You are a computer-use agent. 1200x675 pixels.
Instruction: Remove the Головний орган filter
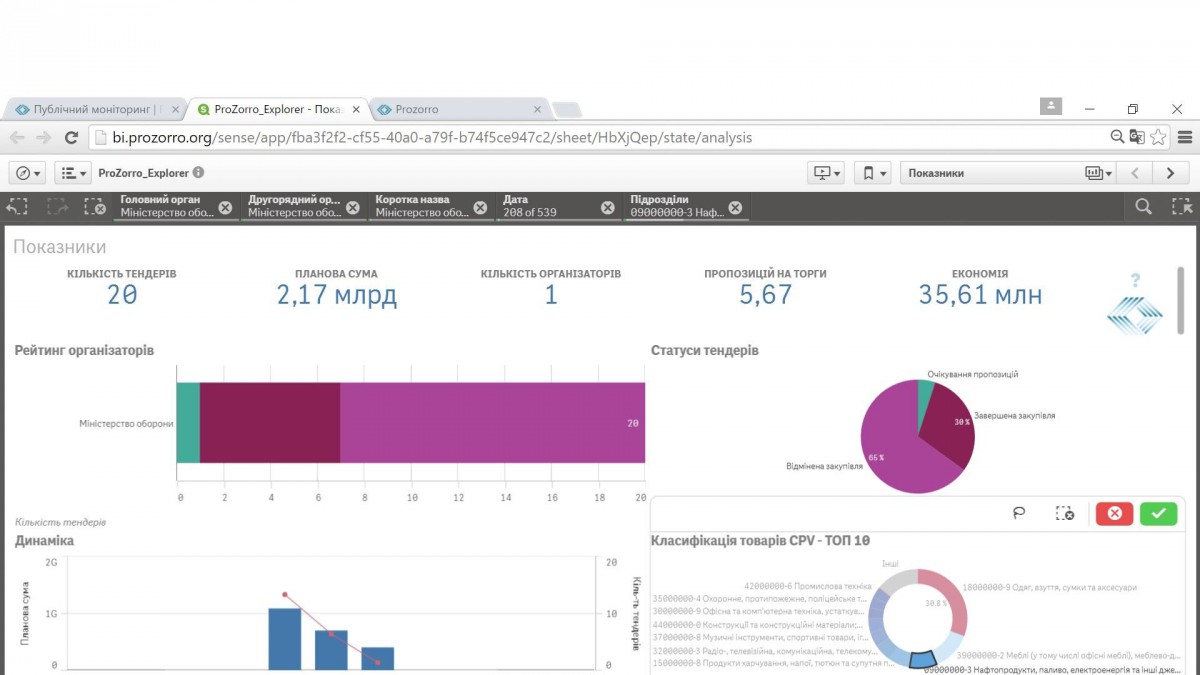tap(225, 207)
